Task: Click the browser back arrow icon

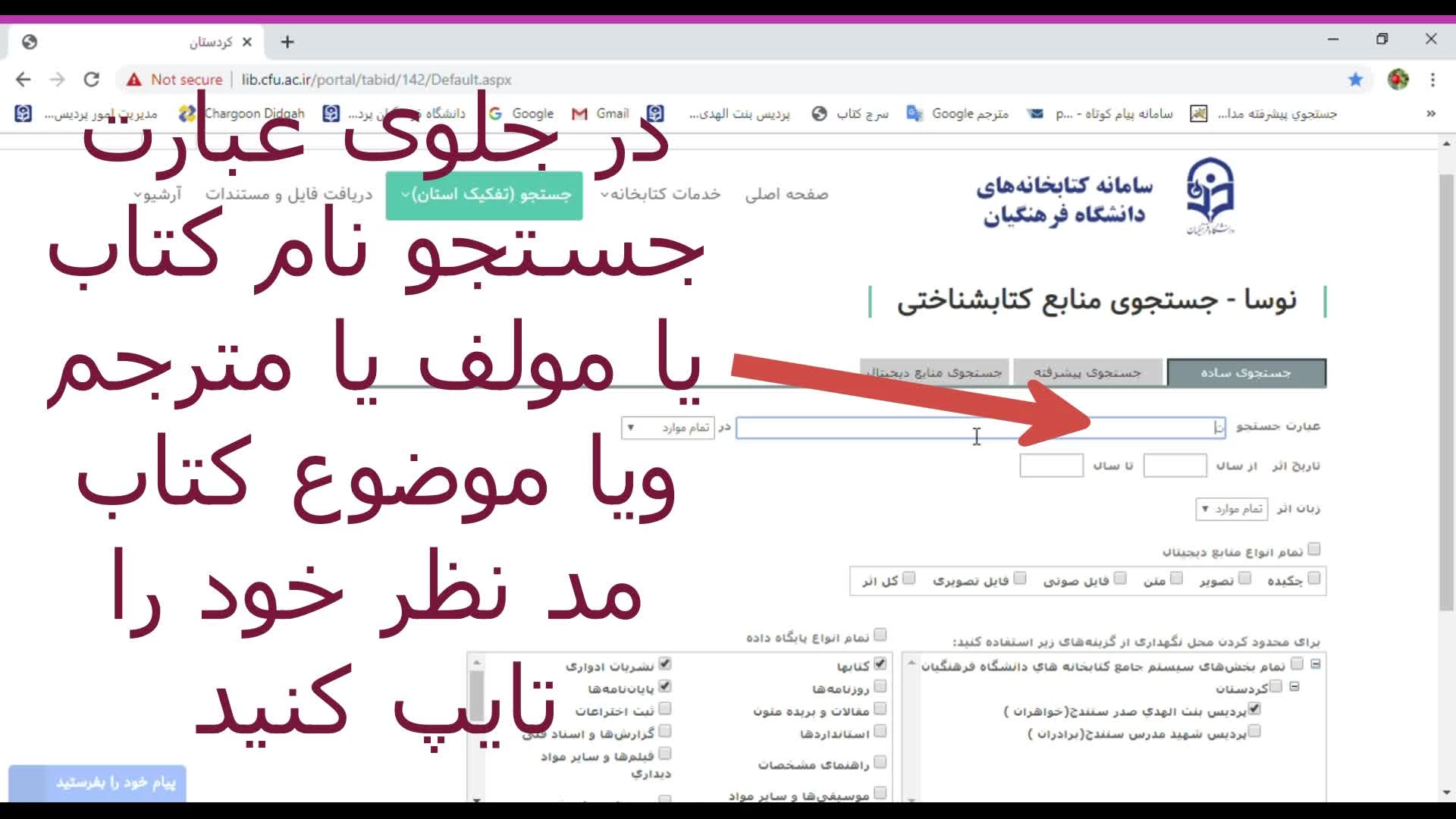Action: (24, 80)
